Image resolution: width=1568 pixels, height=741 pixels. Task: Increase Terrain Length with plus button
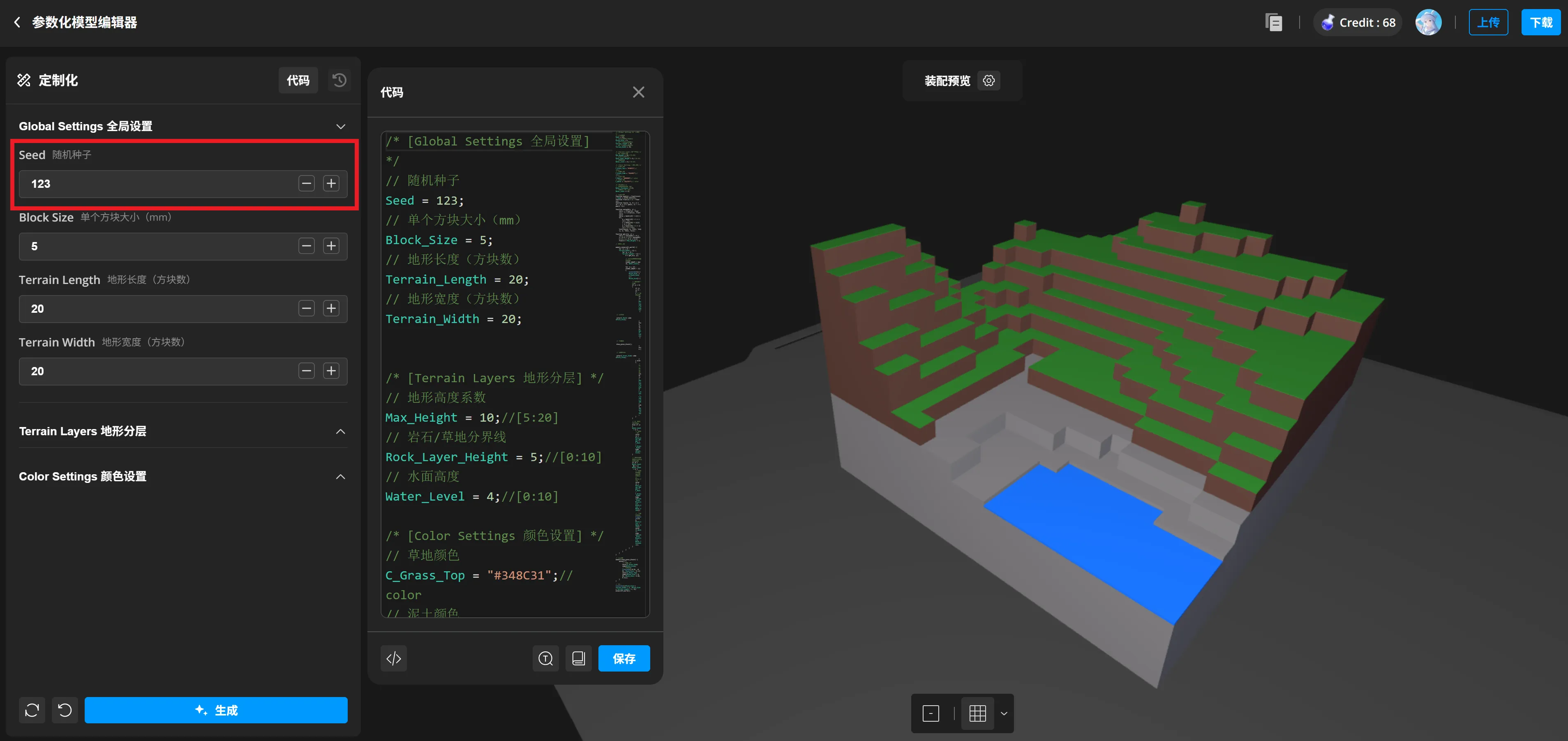[331, 309]
